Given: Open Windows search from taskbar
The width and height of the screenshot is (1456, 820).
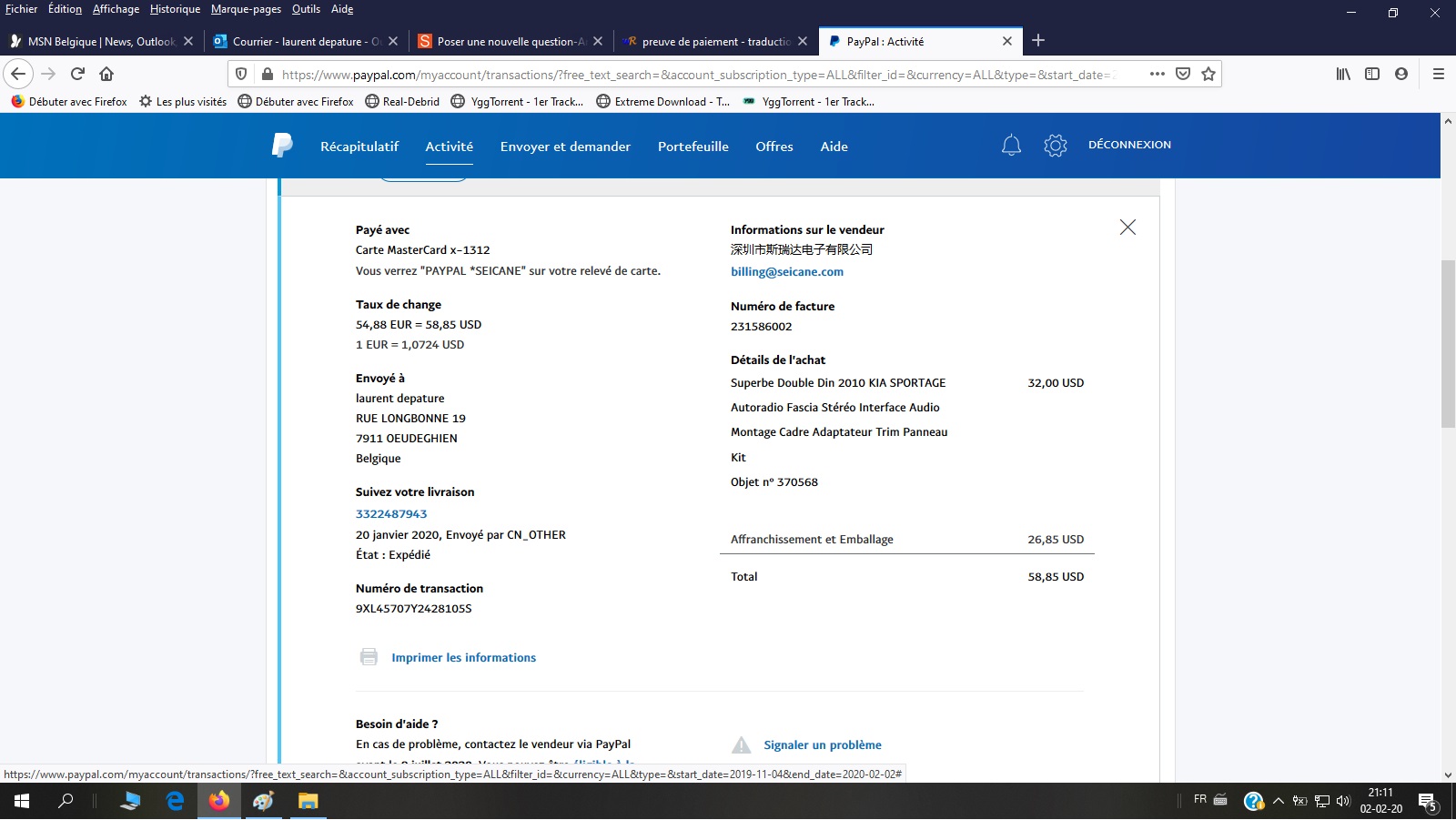Looking at the screenshot, I should click(x=66, y=801).
